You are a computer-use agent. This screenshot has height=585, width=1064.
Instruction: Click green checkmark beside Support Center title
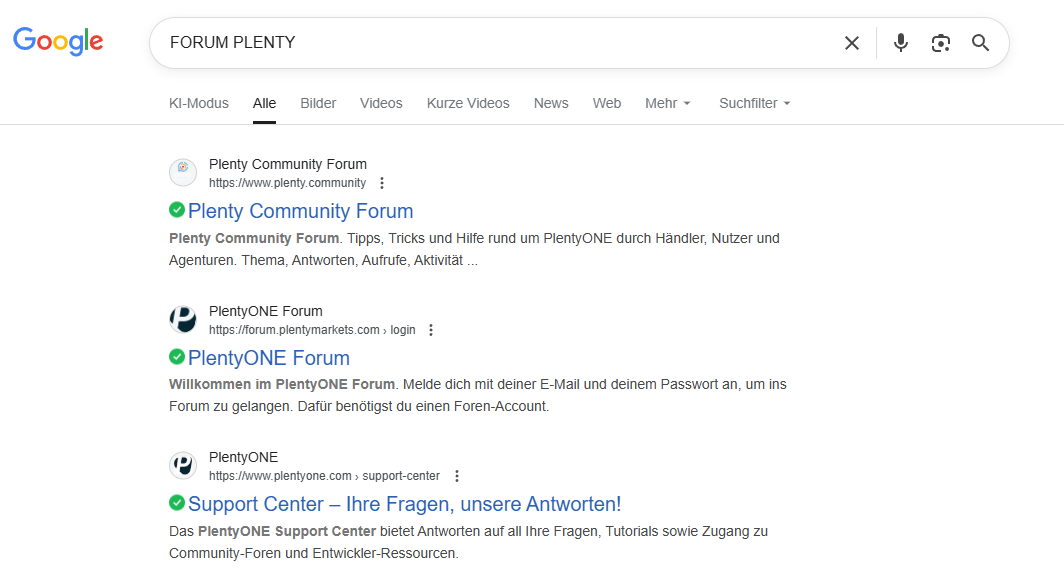pyautogui.click(x=177, y=503)
